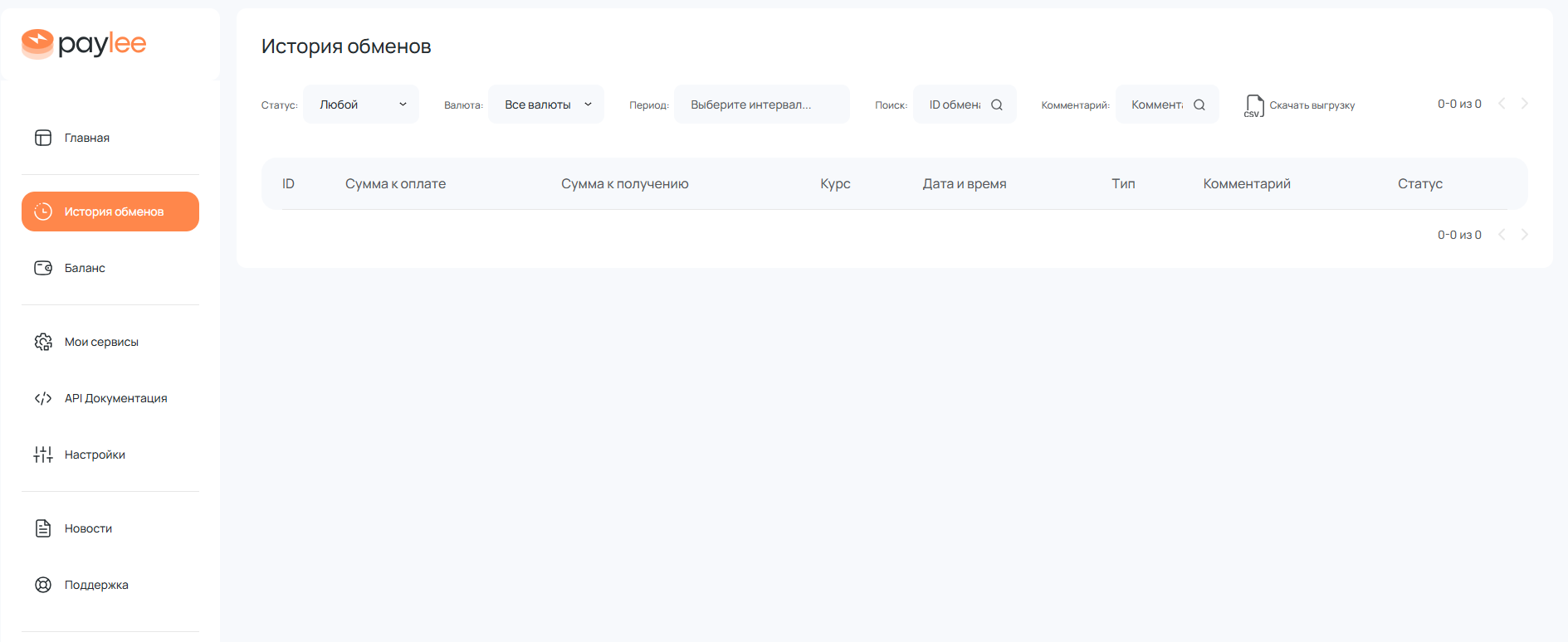Click the Paylee logo
1568x642 pixels.
[x=84, y=44]
